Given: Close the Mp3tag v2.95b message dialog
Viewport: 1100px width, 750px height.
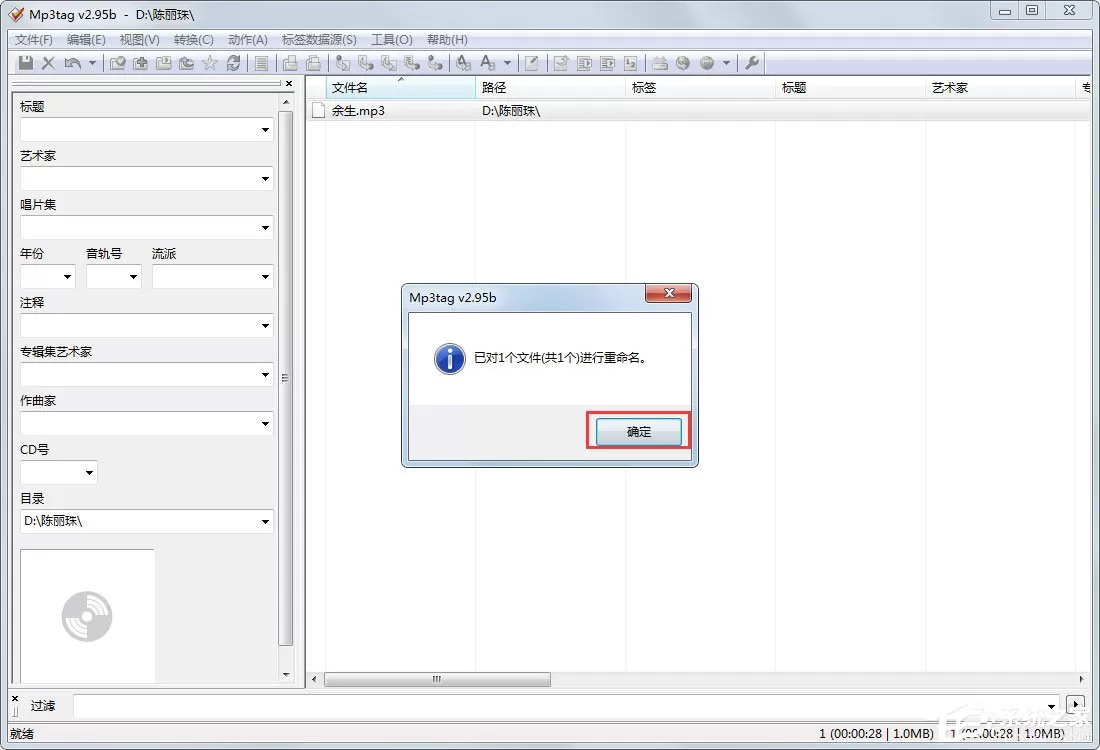Looking at the screenshot, I should [669, 293].
